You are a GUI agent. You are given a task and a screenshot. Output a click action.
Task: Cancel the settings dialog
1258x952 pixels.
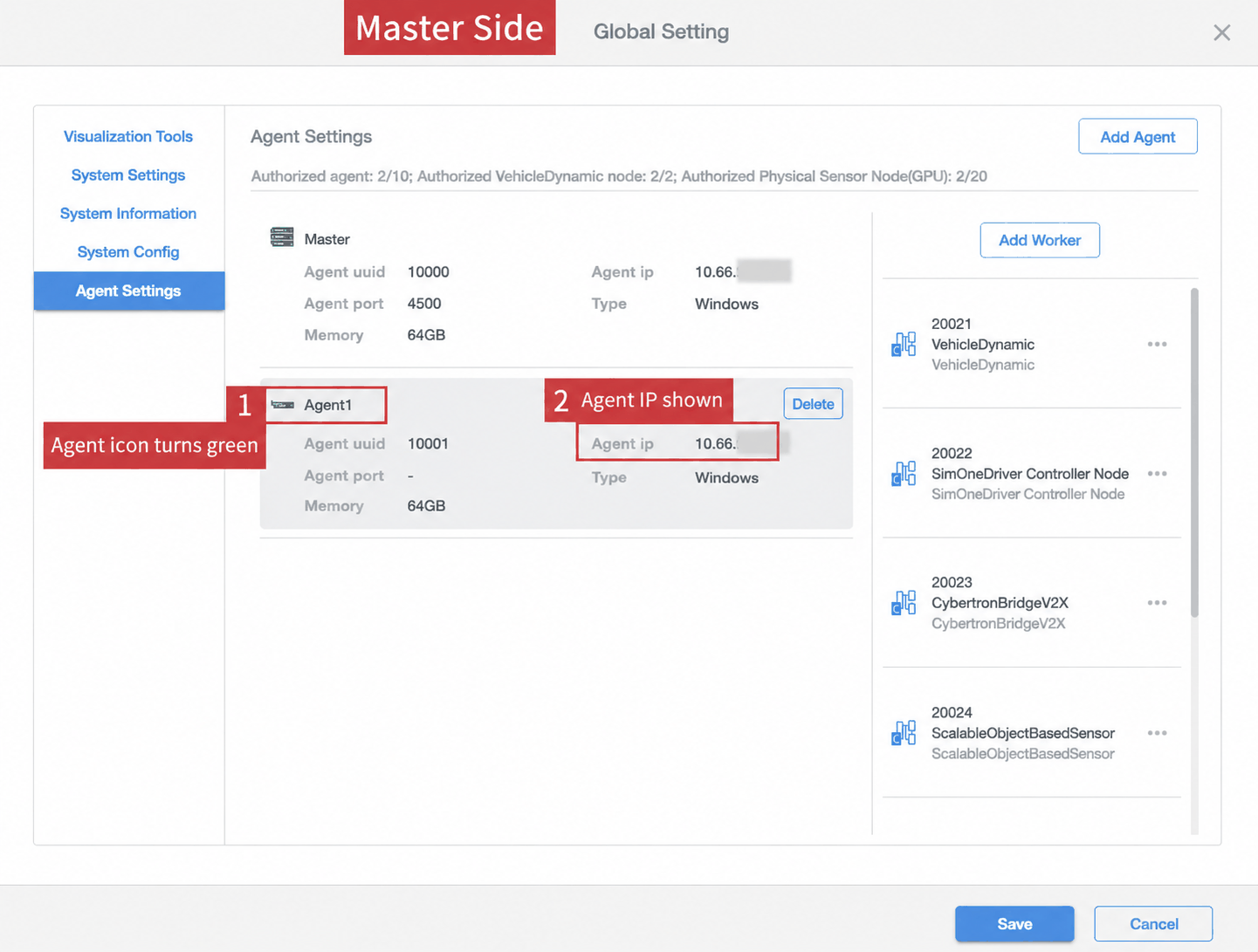click(x=1153, y=923)
